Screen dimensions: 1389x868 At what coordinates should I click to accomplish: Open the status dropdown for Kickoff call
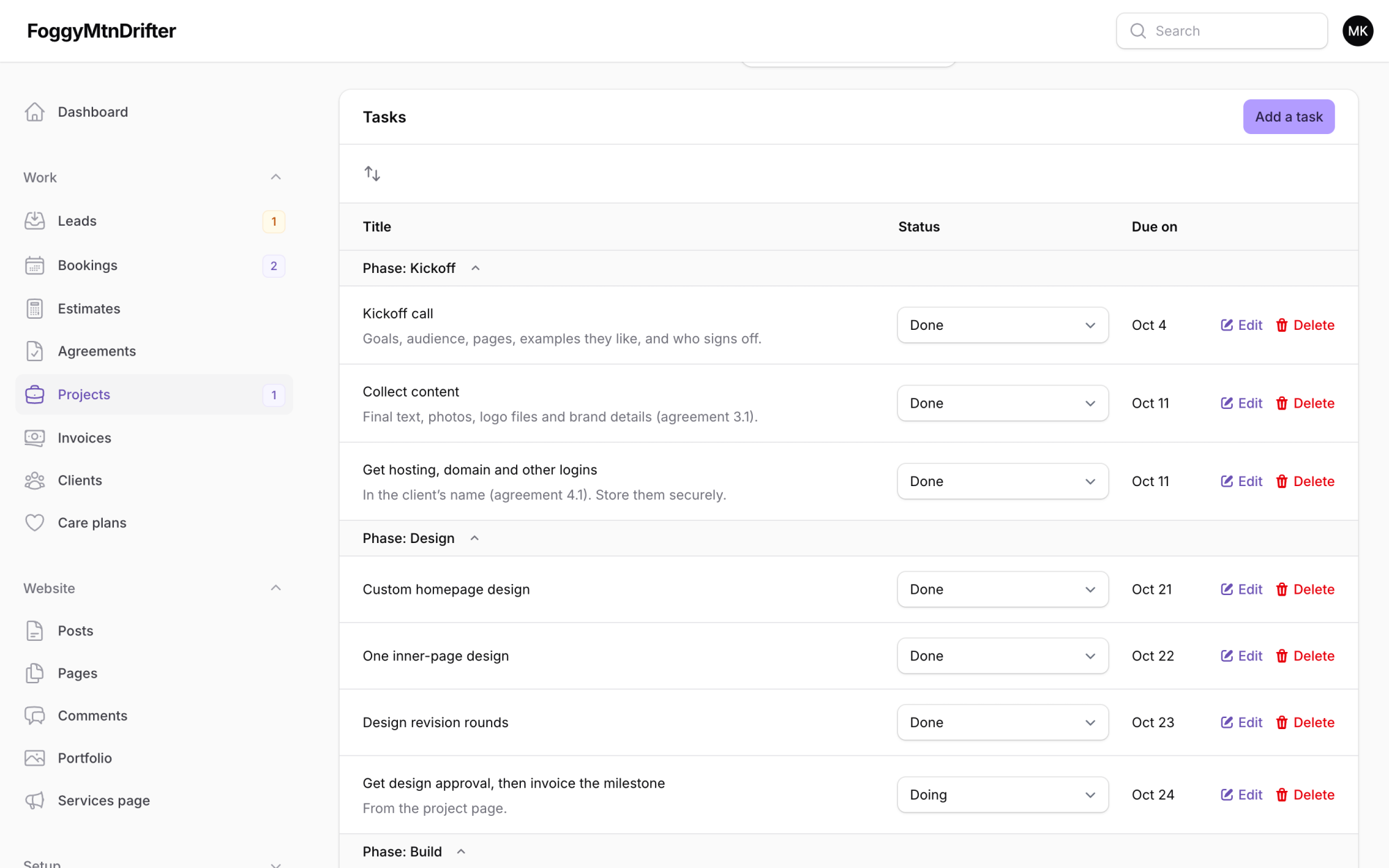(1003, 325)
